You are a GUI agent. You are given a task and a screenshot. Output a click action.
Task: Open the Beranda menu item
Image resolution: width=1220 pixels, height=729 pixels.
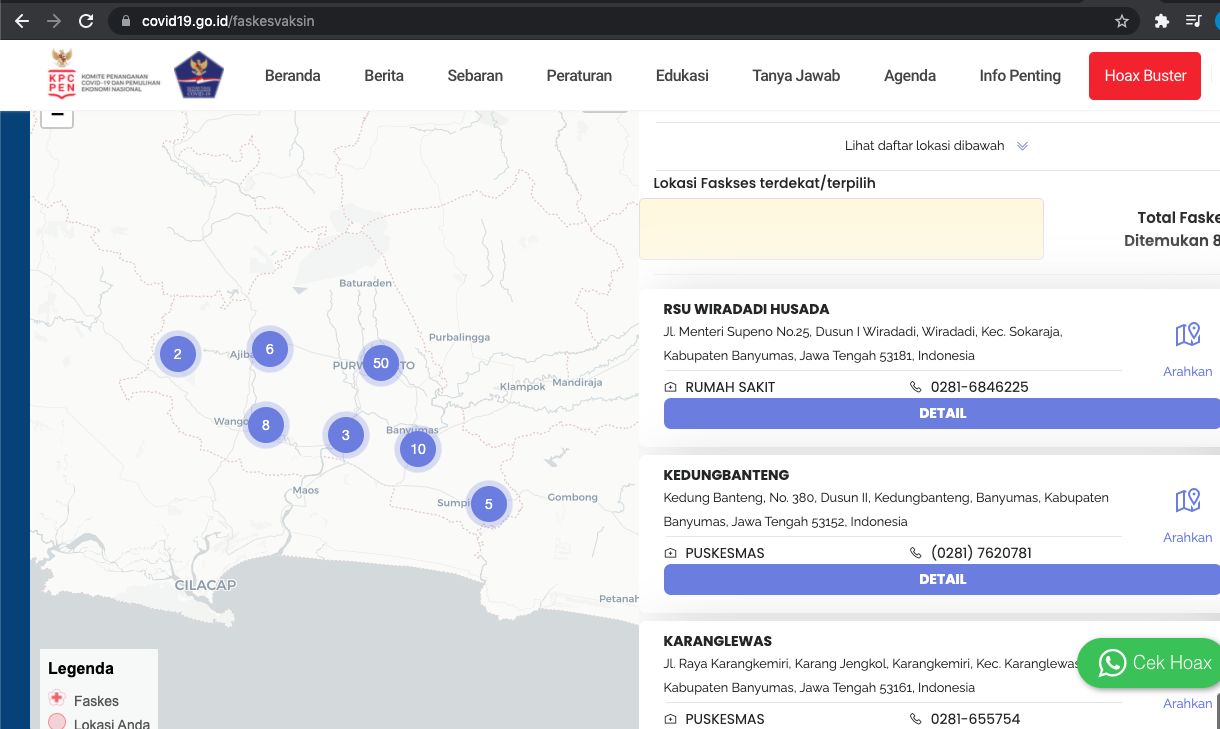[293, 75]
